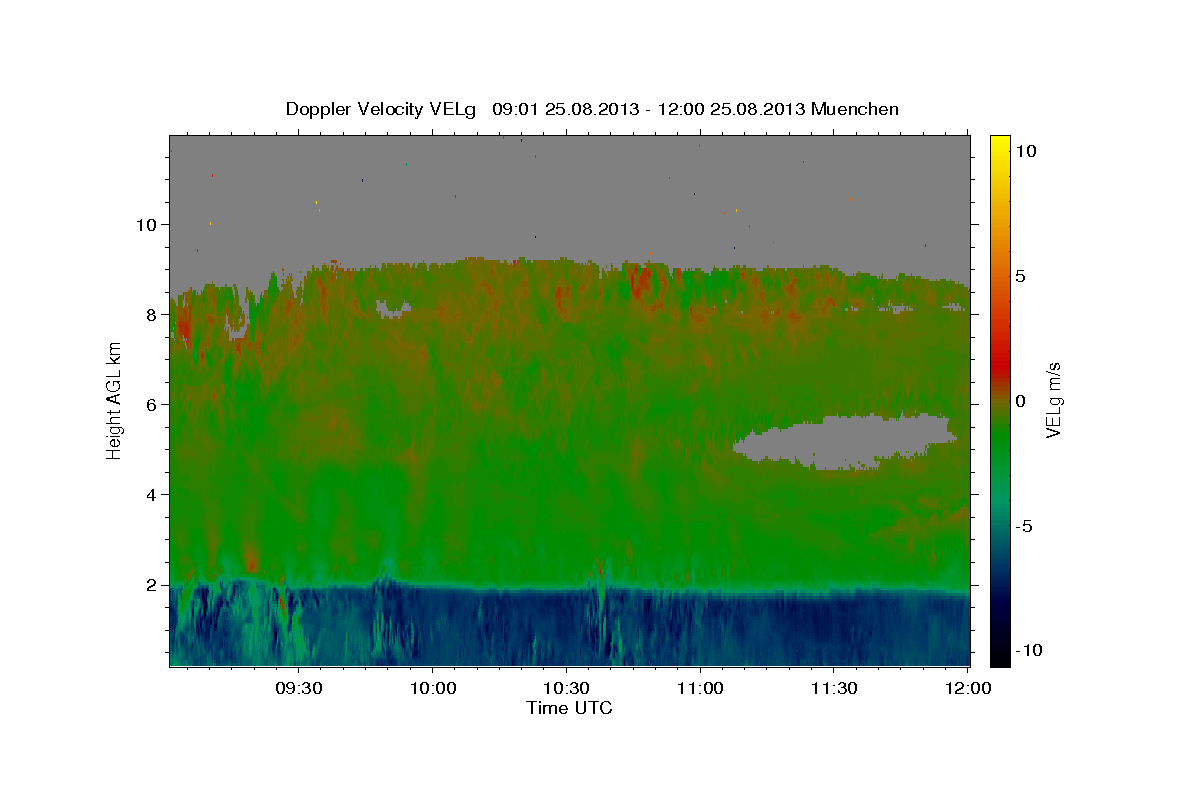Click the height tick label 4
This screenshot has height=800, width=1200.
[150, 495]
